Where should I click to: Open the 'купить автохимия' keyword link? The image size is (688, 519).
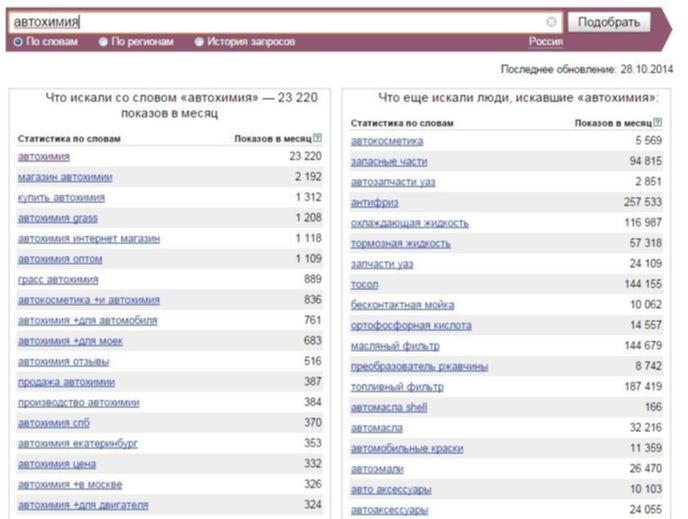(61, 197)
